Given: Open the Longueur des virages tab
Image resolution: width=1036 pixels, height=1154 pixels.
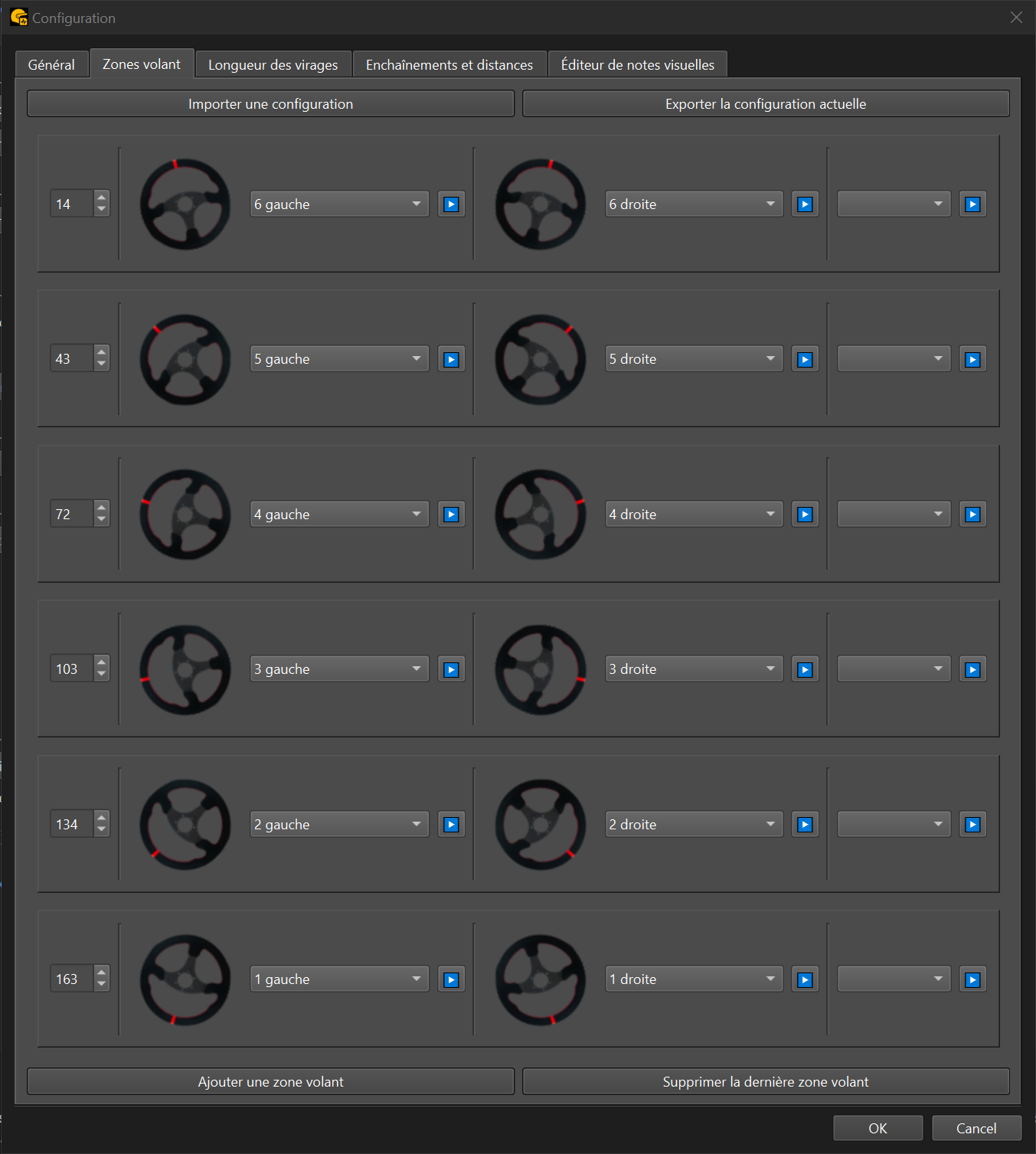Looking at the screenshot, I should click(x=273, y=65).
